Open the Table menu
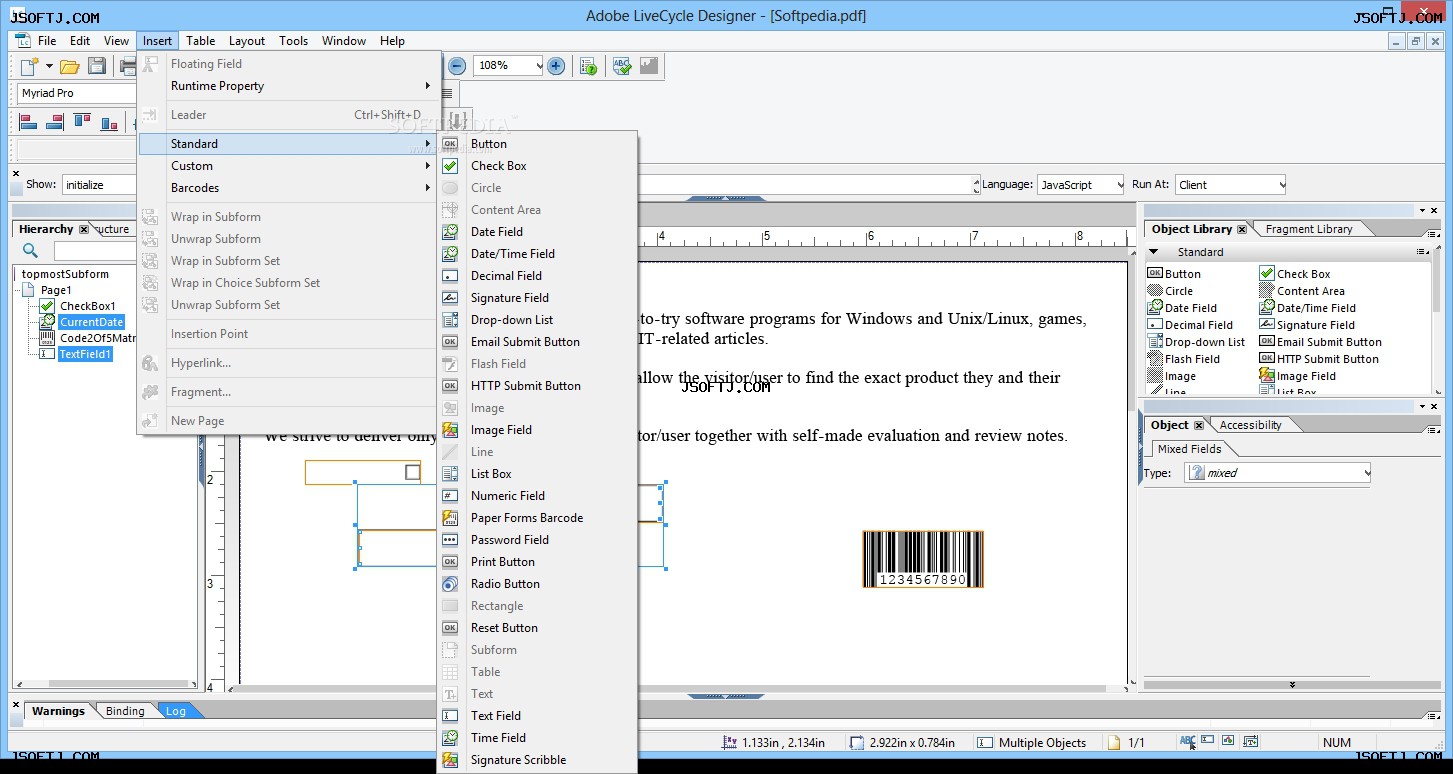 click(x=200, y=41)
